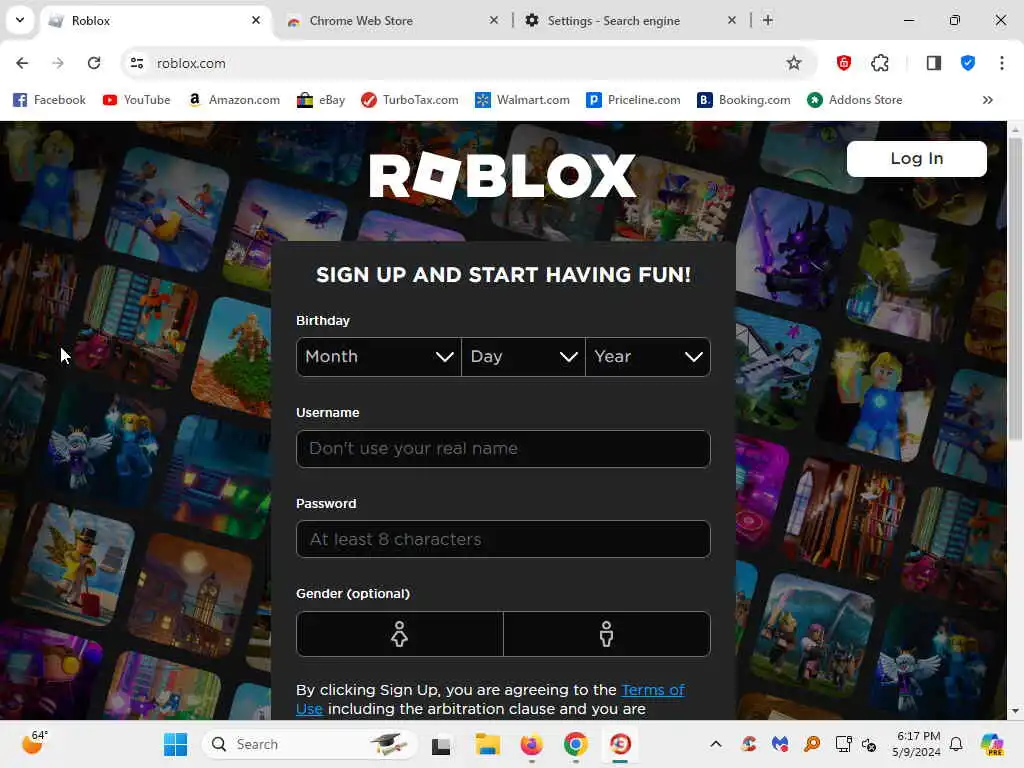Show hidden system tray icons
This screenshot has height=768, width=1024.
(x=716, y=744)
